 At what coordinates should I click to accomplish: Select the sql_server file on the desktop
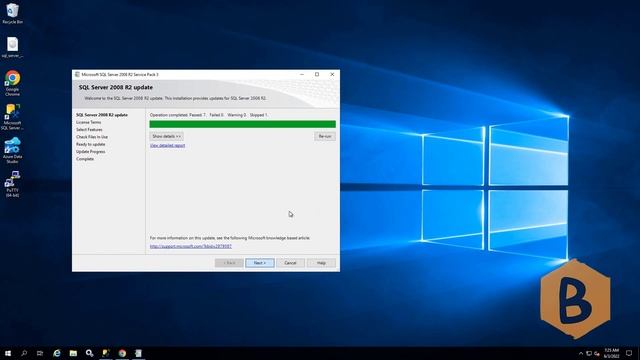pos(12,47)
